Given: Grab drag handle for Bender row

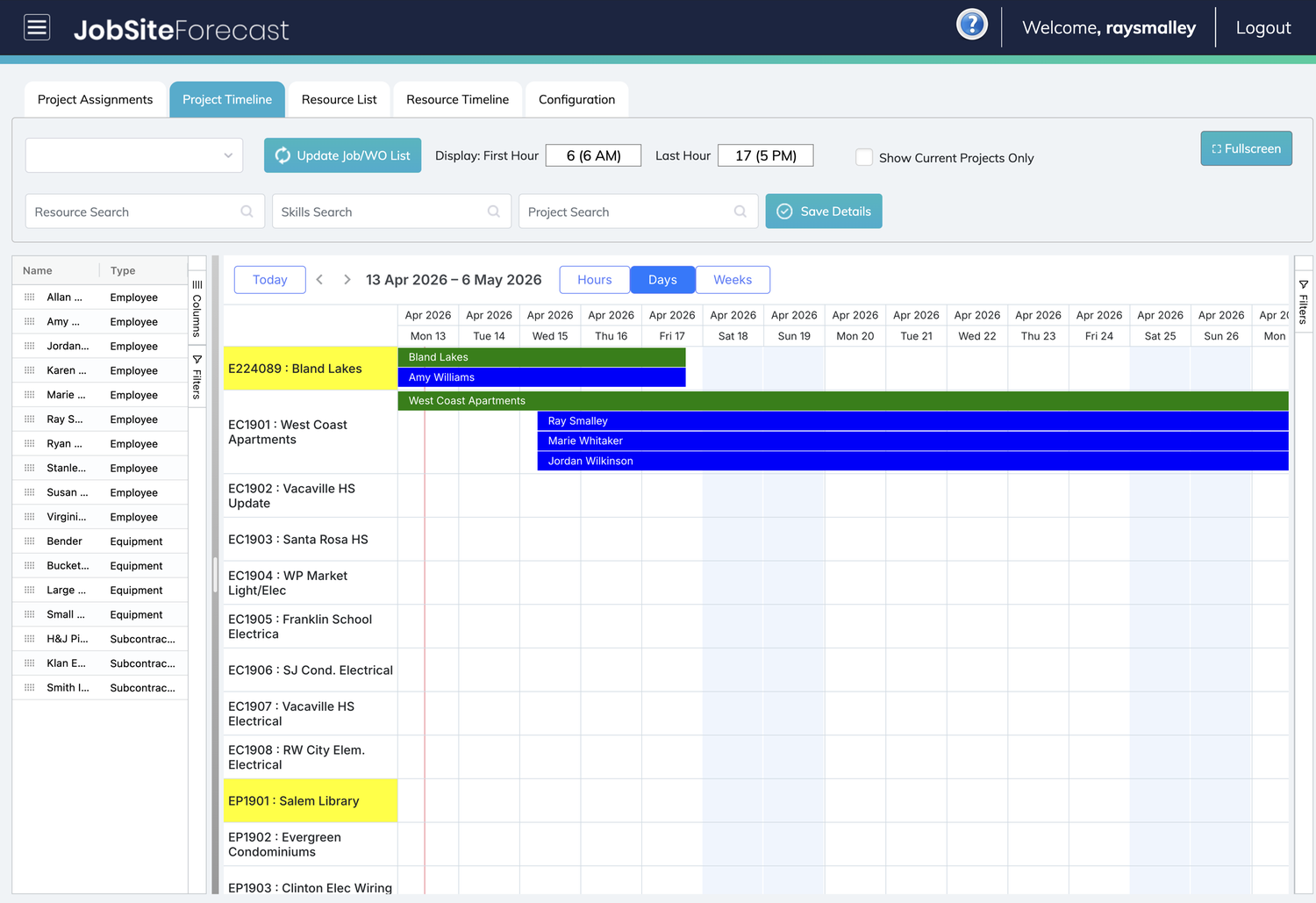Looking at the screenshot, I should coord(30,541).
